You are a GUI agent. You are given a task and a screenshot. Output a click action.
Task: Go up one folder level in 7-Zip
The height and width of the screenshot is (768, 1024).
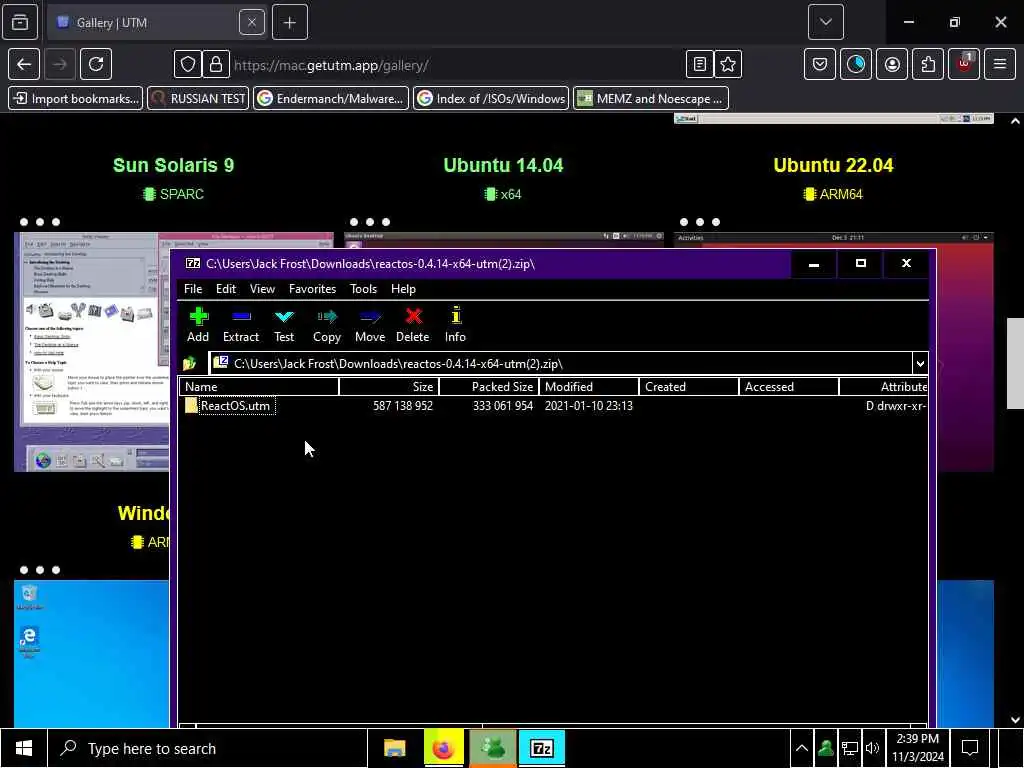click(190, 364)
